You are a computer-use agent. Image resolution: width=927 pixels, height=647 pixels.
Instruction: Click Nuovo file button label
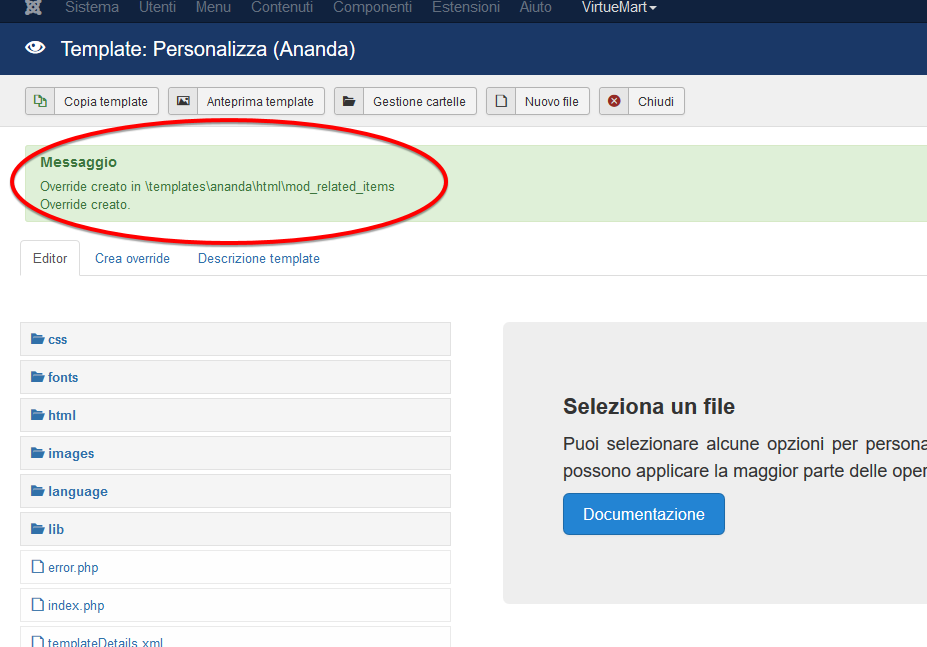click(552, 102)
